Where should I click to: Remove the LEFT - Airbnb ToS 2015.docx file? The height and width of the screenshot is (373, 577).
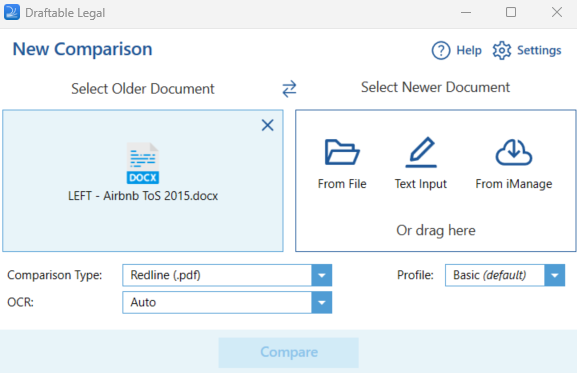[268, 125]
